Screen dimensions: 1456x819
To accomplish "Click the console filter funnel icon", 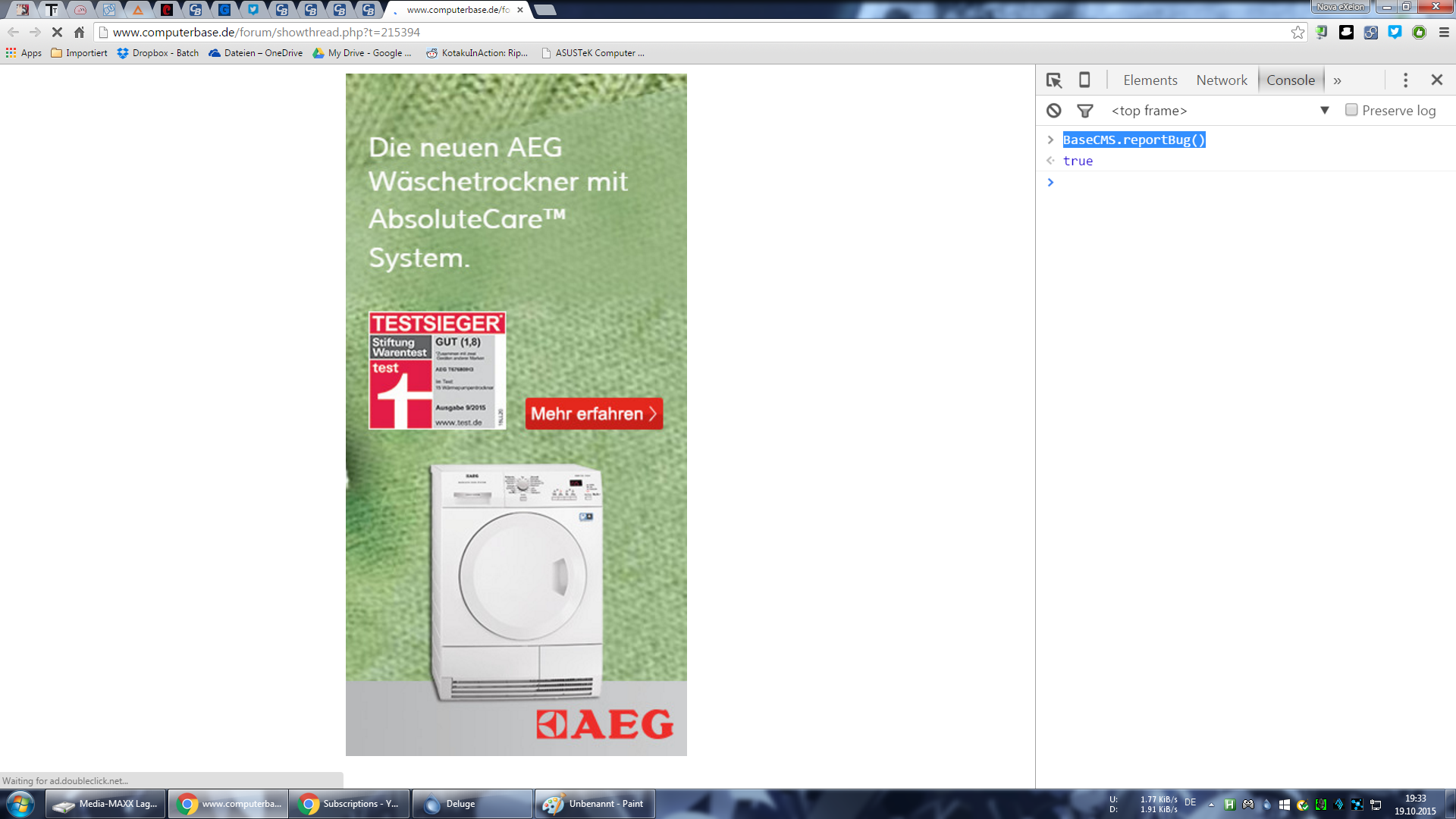I will click(x=1085, y=111).
